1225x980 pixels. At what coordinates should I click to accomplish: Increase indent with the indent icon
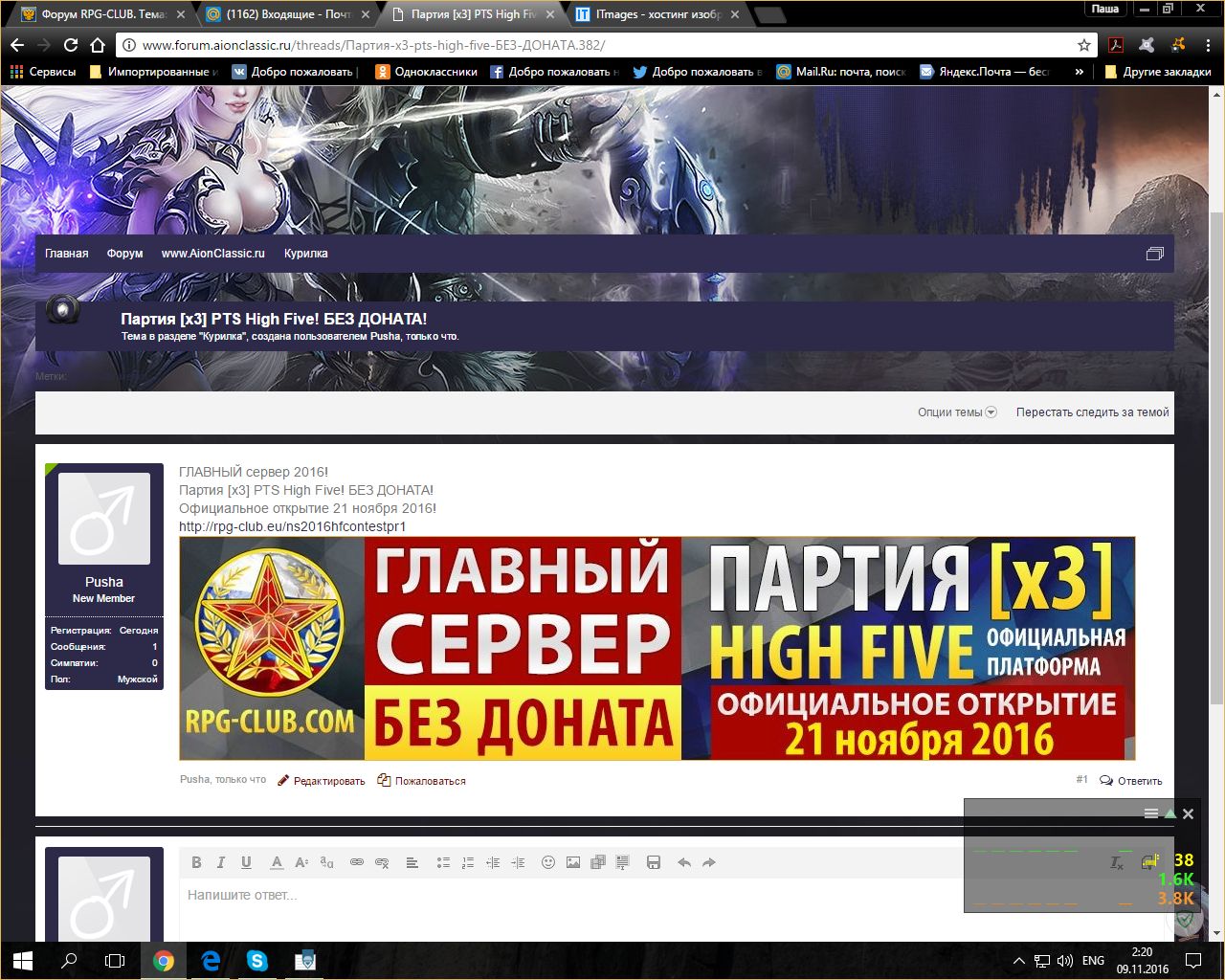[518, 862]
